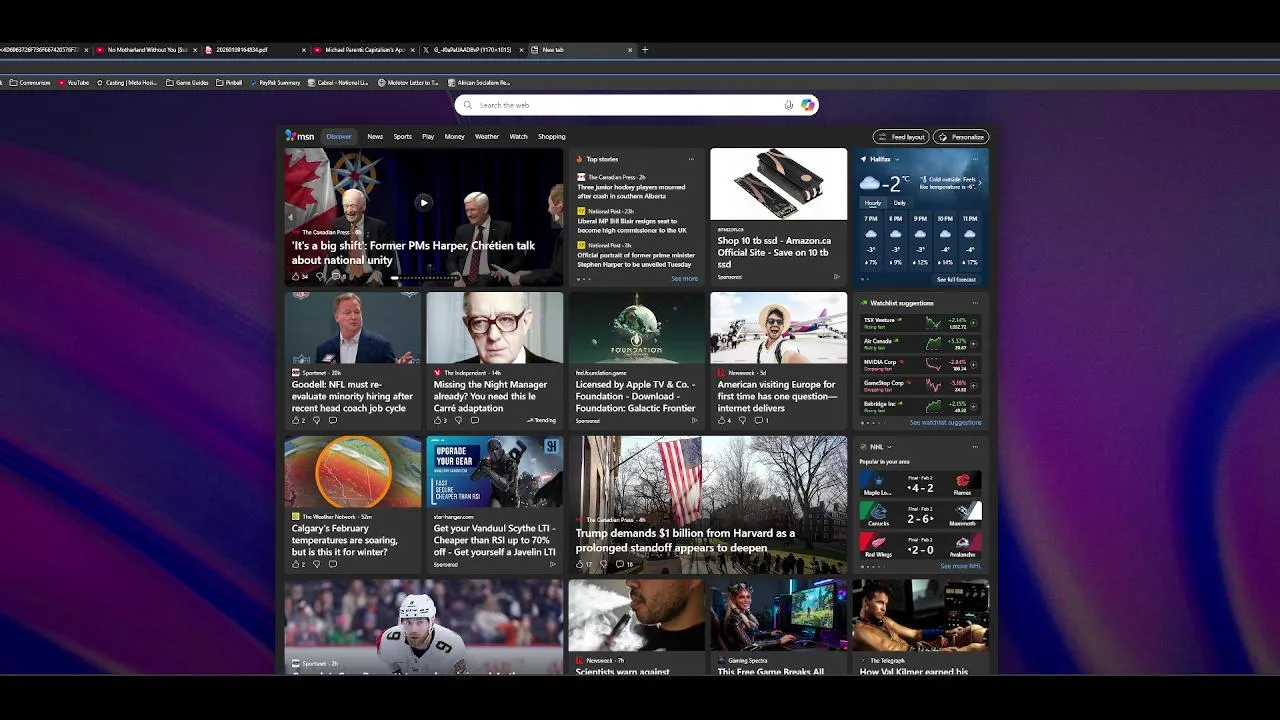Screen dimensions: 1280x720
Task: Open Top stories card more options
Action: (690, 159)
